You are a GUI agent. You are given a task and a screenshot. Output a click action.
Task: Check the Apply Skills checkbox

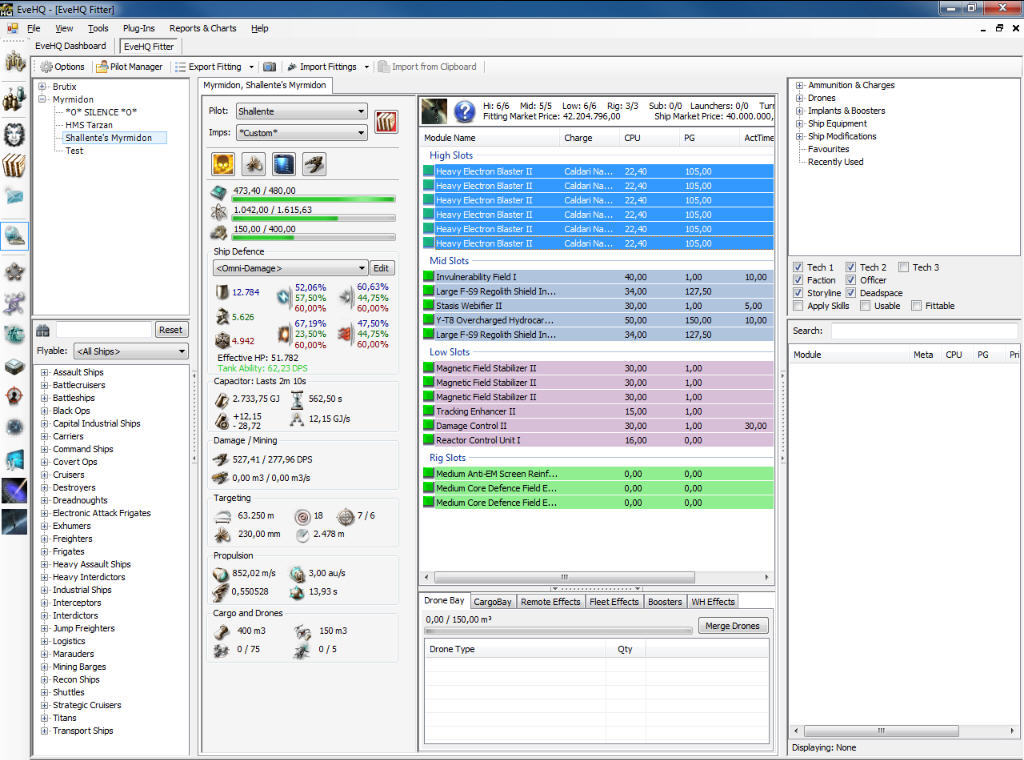(798, 306)
